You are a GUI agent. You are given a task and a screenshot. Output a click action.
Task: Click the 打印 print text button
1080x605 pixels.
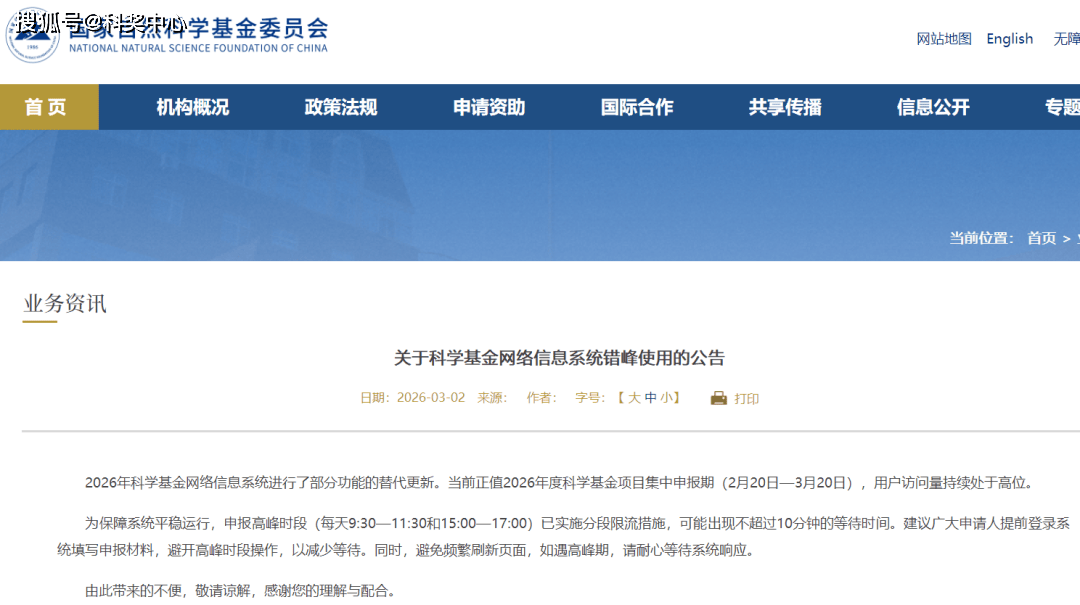tap(747, 398)
